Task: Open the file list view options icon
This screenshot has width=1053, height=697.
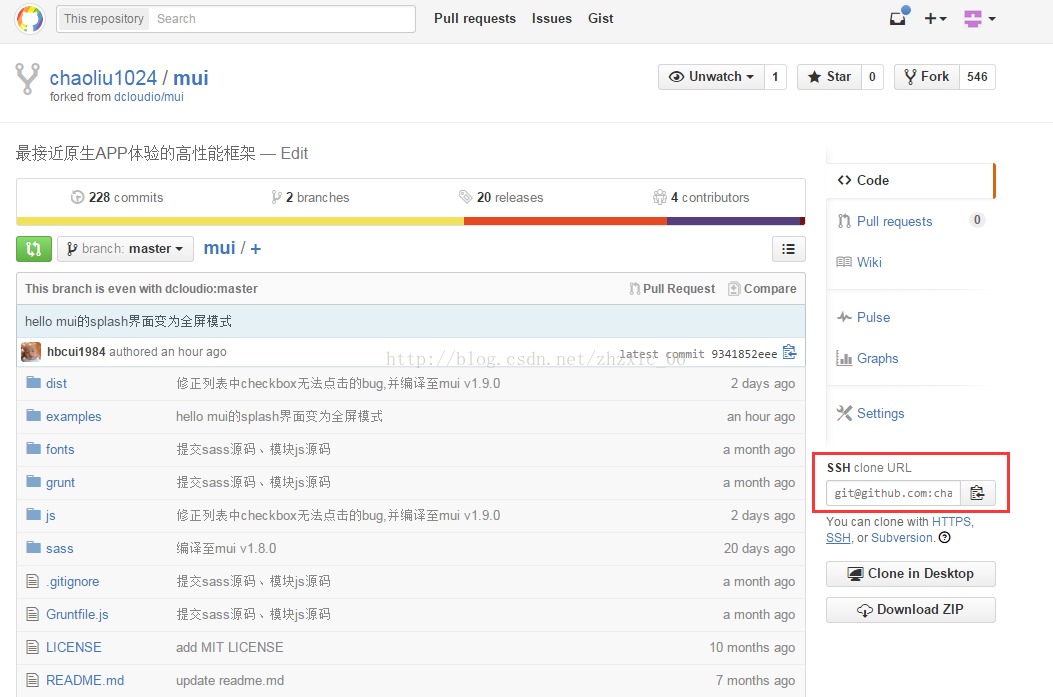Action: 788,249
